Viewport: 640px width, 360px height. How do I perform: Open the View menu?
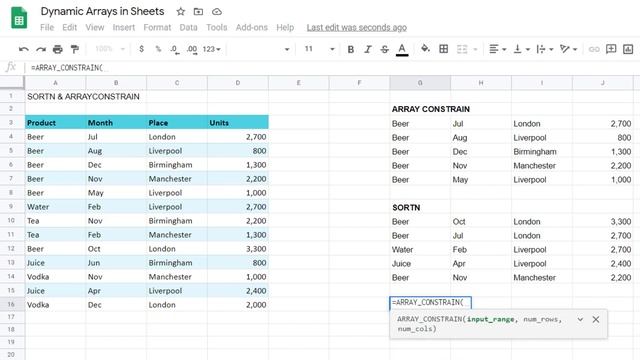pos(95,27)
